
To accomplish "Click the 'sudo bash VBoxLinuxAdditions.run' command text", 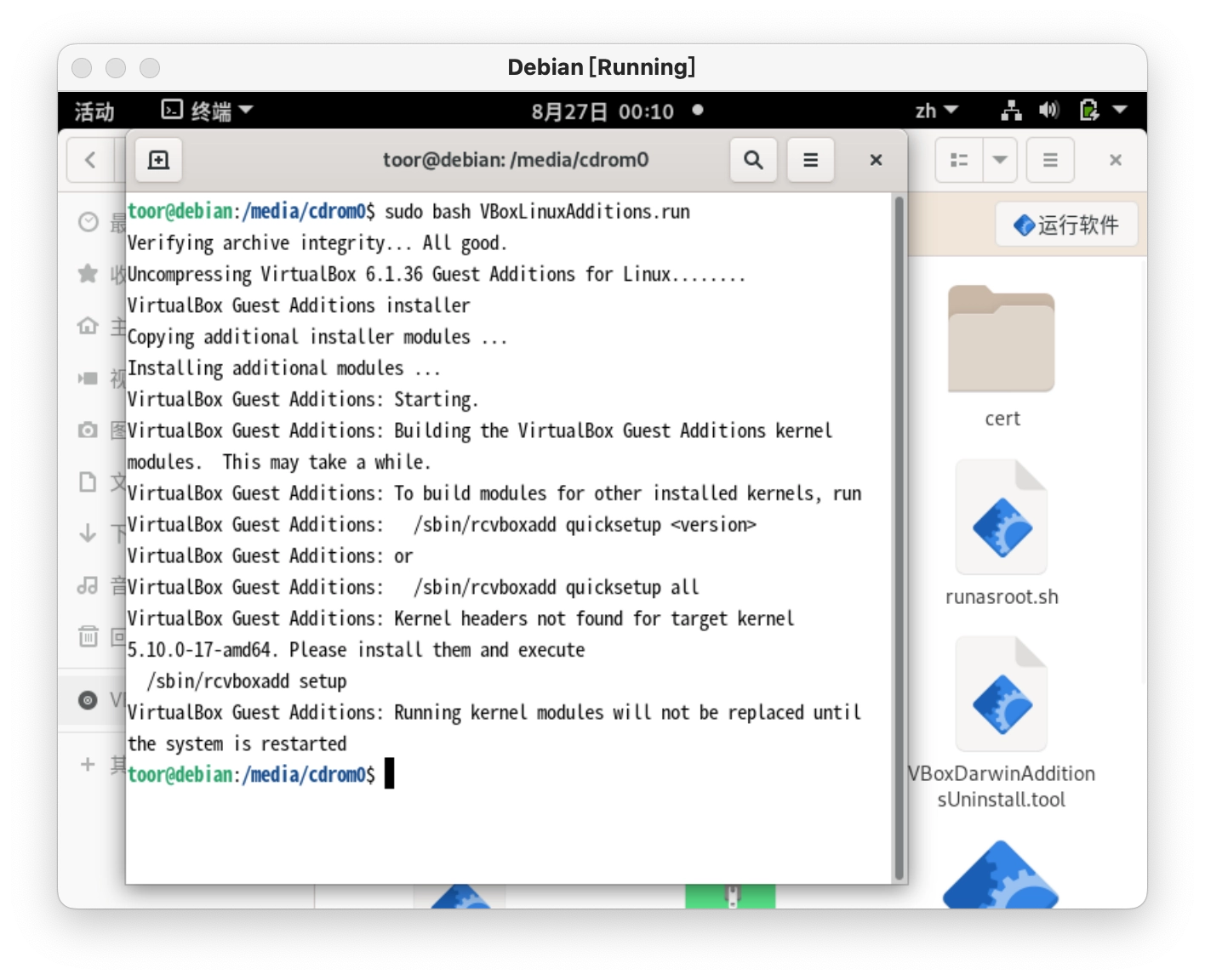I will pos(537,212).
